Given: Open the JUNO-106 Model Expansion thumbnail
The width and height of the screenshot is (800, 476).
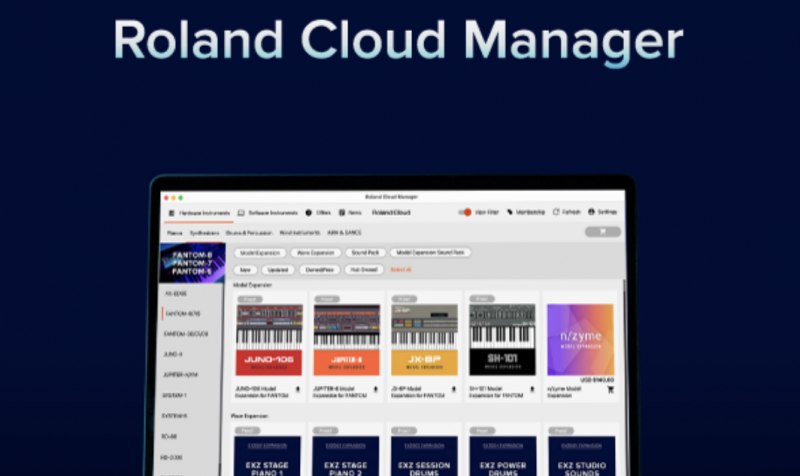Looking at the screenshot, I should tap(269, 340).
